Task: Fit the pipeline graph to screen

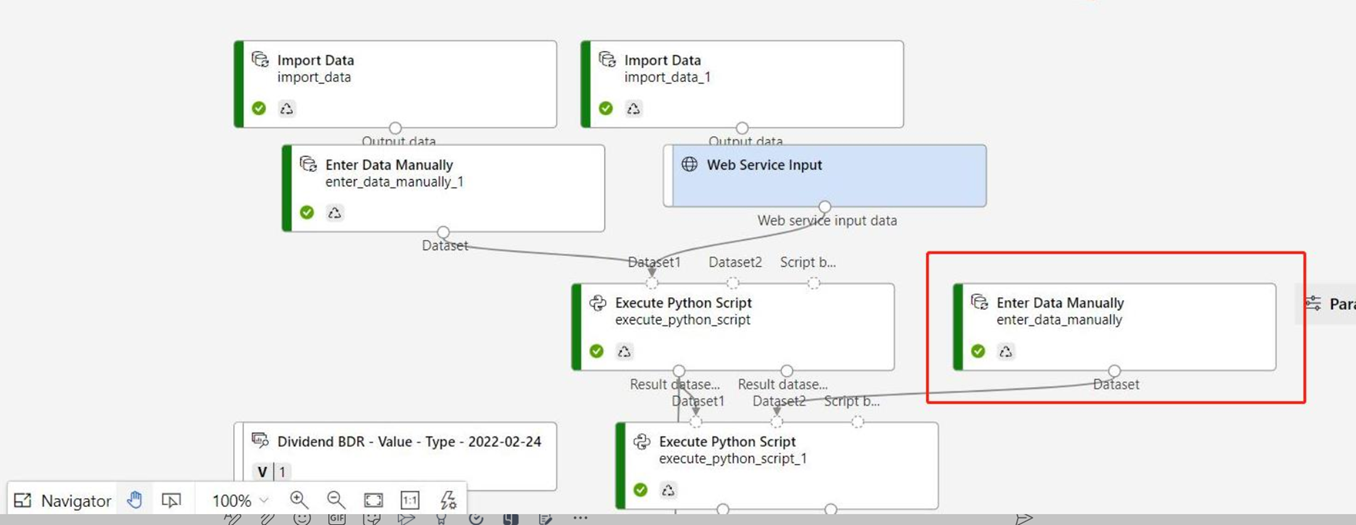Action: tap(373, 500)
